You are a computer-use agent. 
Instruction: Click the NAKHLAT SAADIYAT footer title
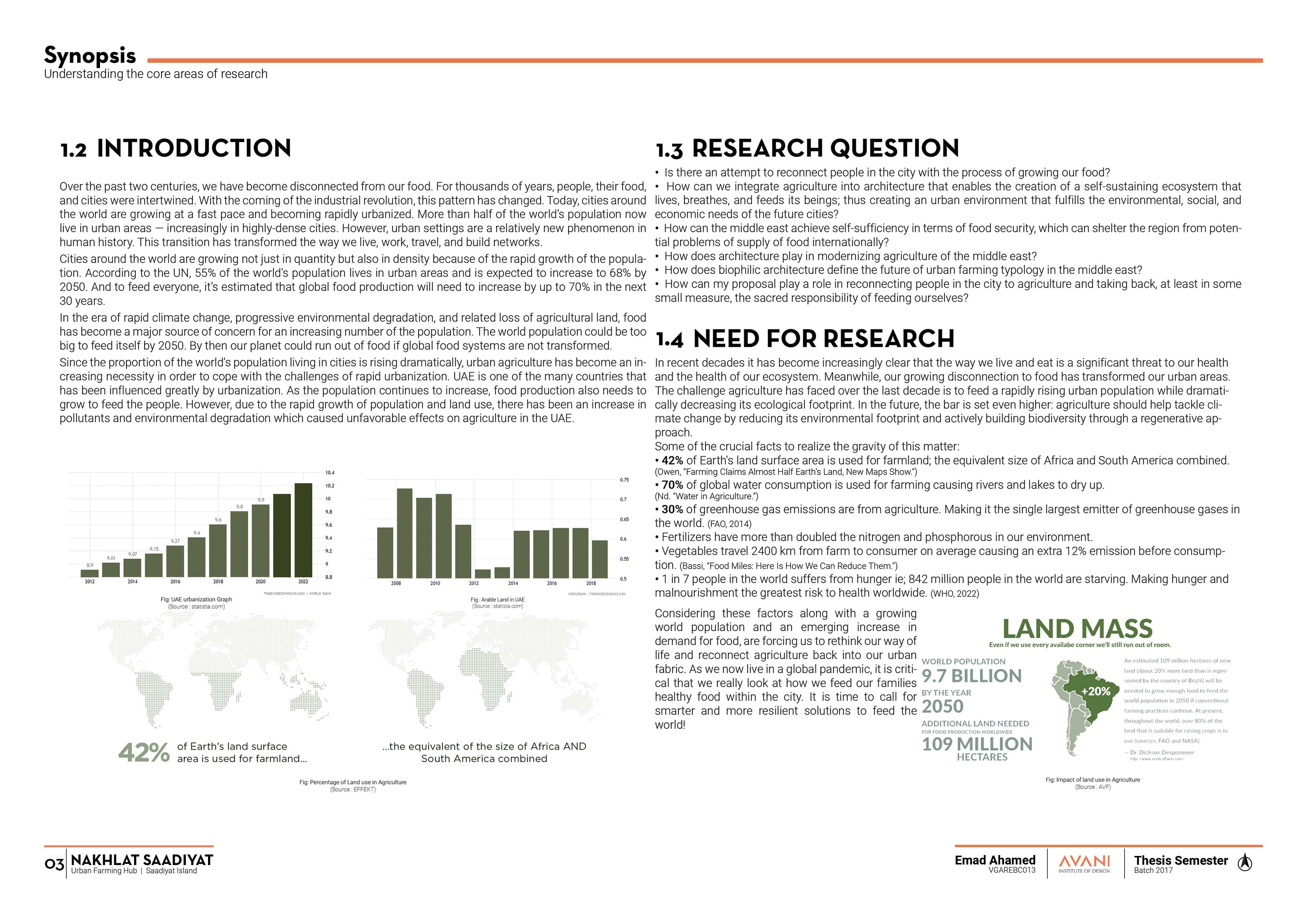click(x=142, y=860)
